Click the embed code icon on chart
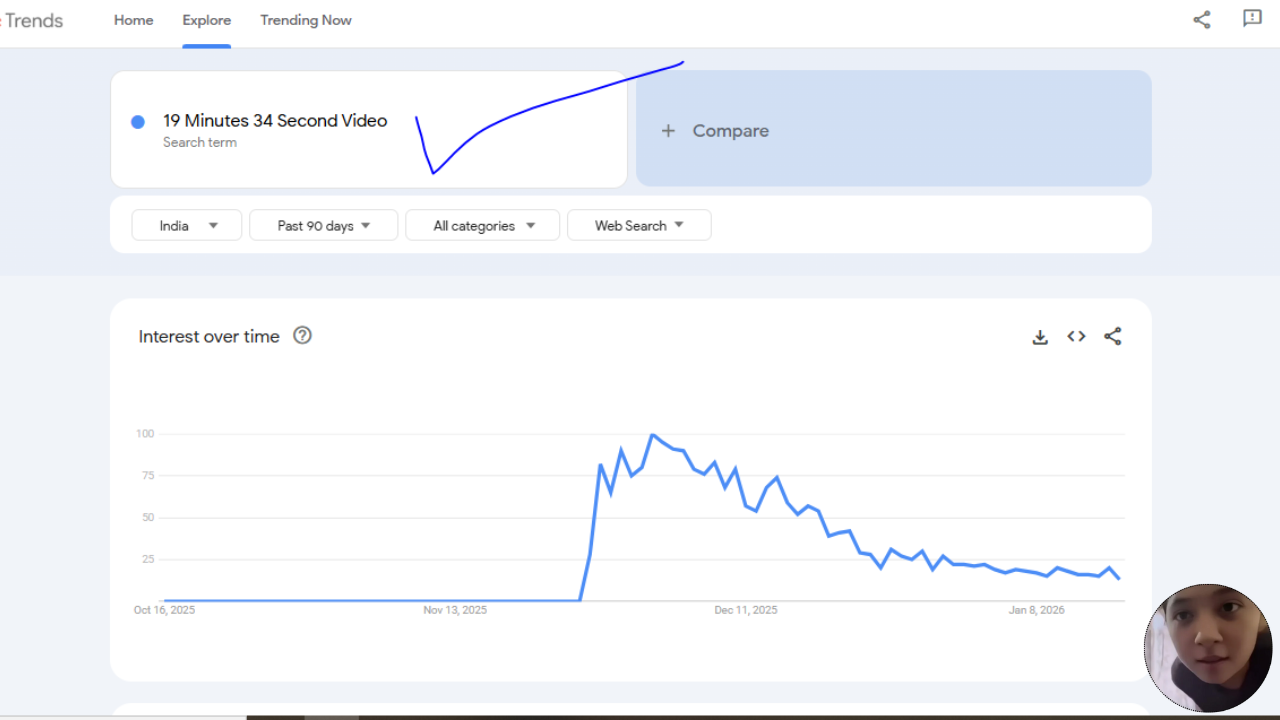Screen dimensions: 1280x720 1076,337
